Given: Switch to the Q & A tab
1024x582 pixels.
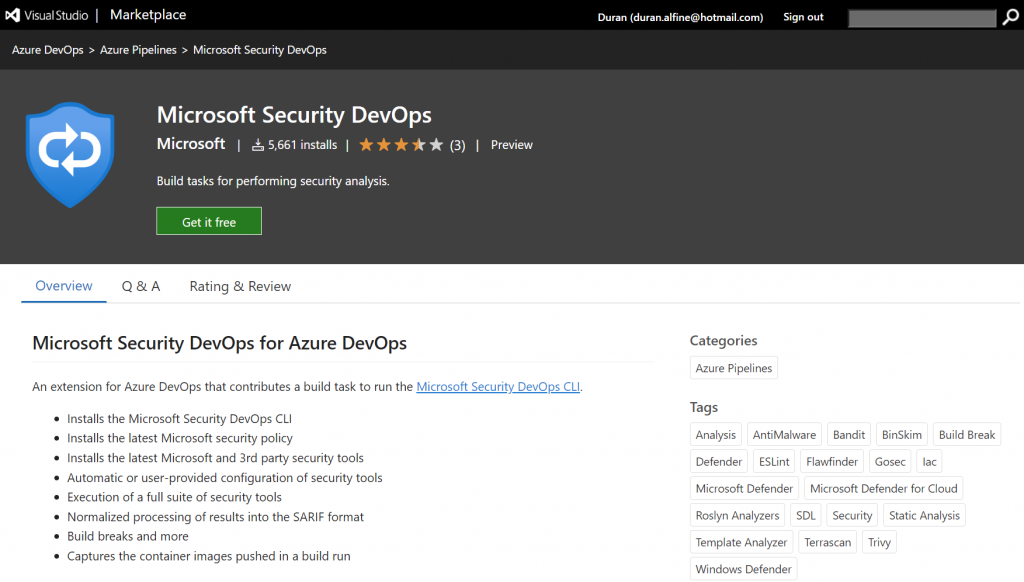Looking at the screenshot, I should pos(141,286).
